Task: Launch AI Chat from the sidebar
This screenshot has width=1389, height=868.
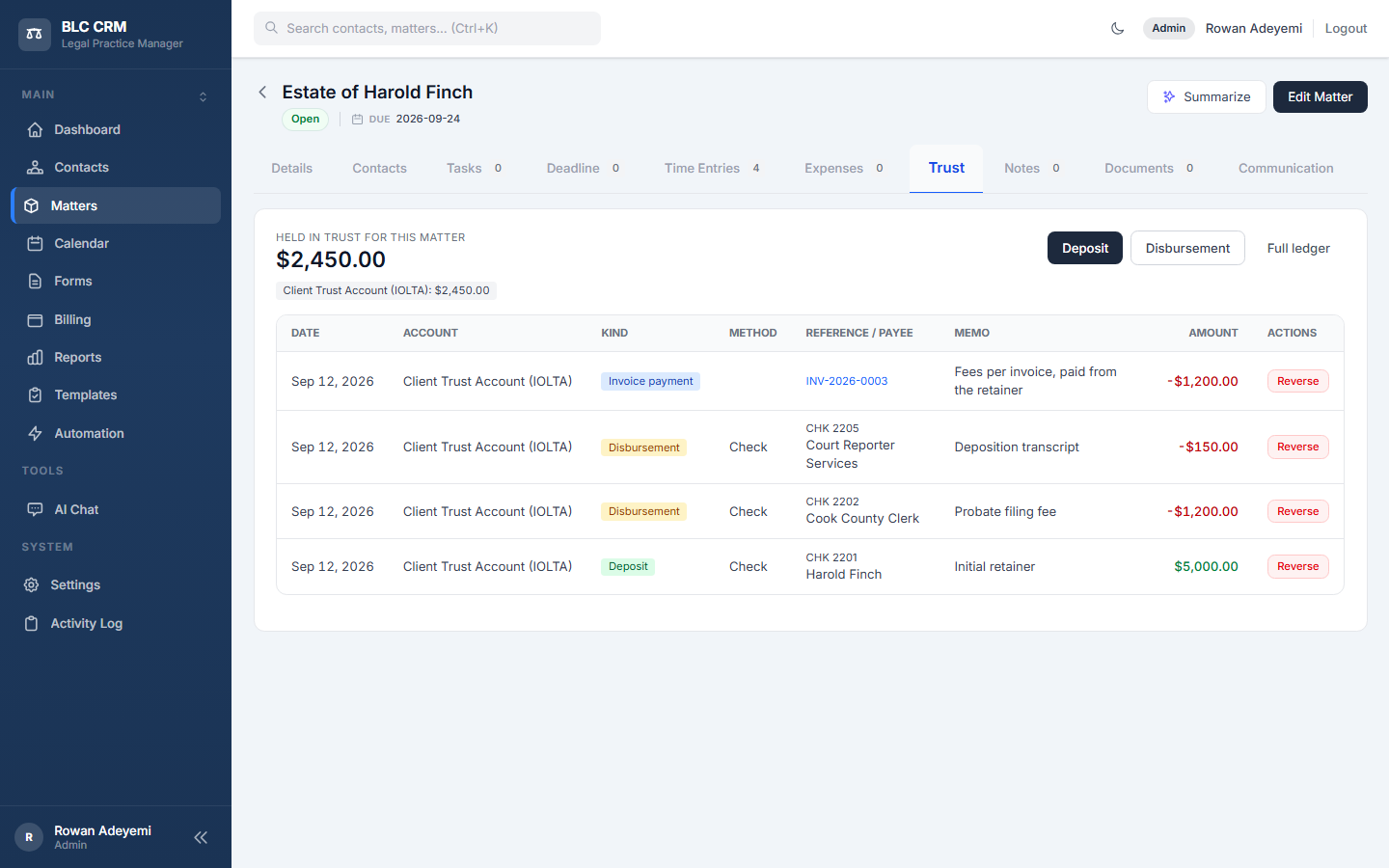Action: [x=116, y=509]
